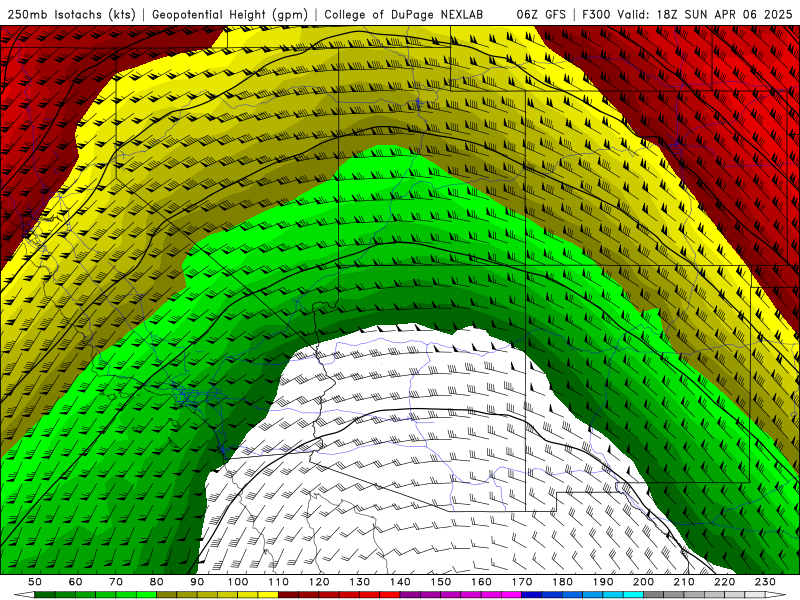
Task: Click the 'Geopotential Height (gpm)' header text
Action: pyautogui.click(x=230, y=15)
